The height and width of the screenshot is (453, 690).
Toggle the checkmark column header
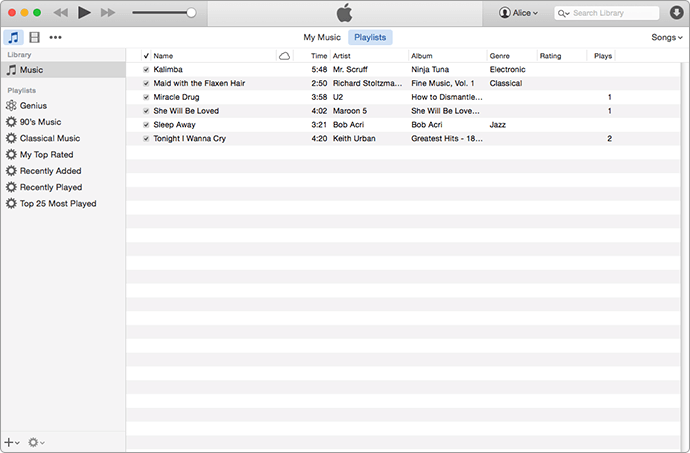[x=146, y=56]
